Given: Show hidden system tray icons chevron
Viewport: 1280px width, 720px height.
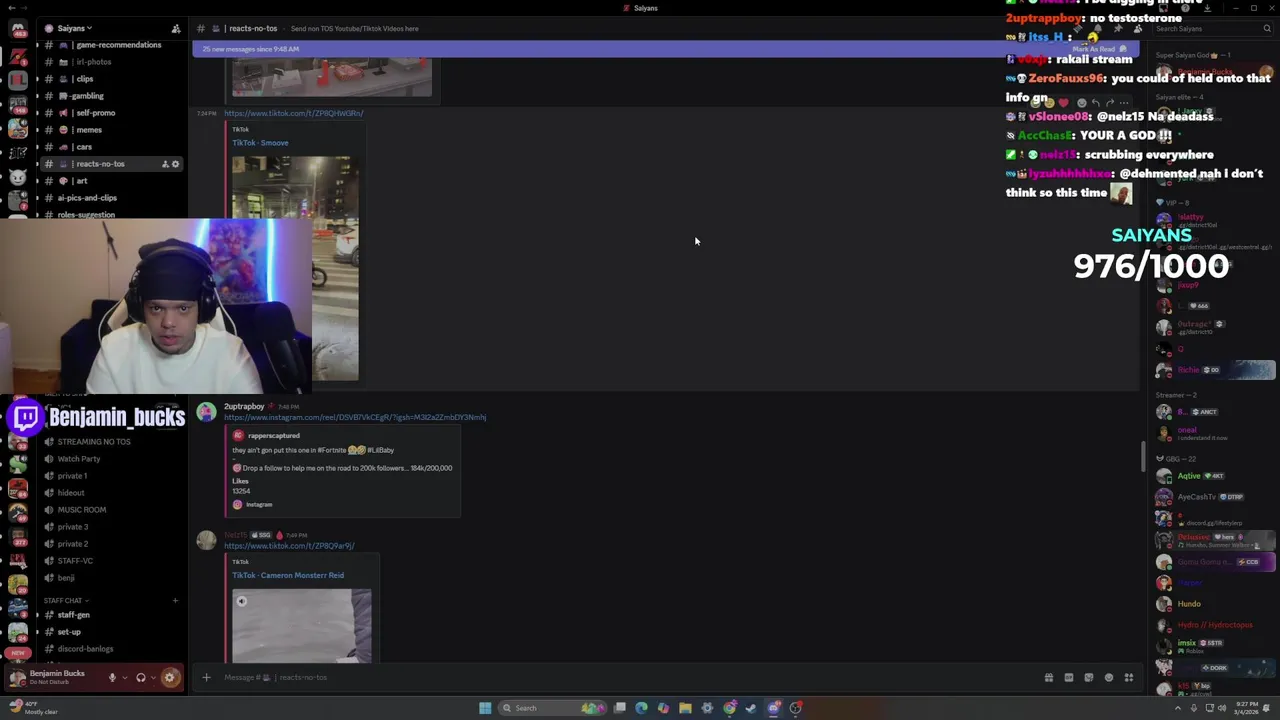Looking at the screenshot, I should click(1179, 708).
